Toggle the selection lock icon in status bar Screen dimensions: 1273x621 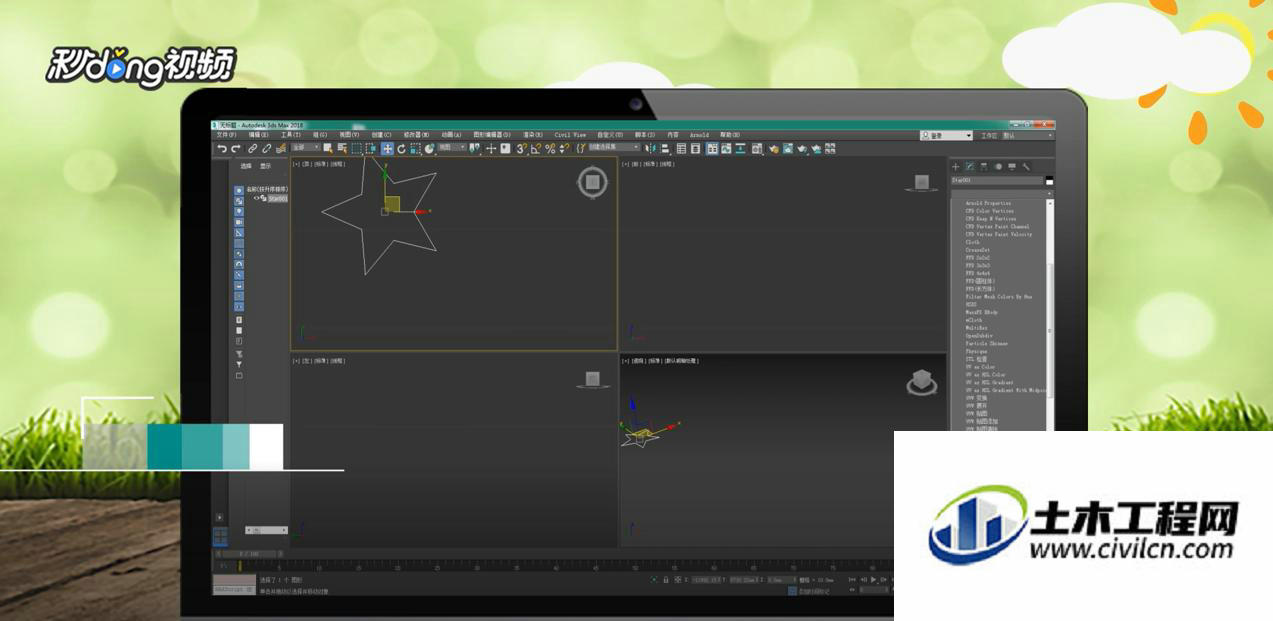[665, 579]
